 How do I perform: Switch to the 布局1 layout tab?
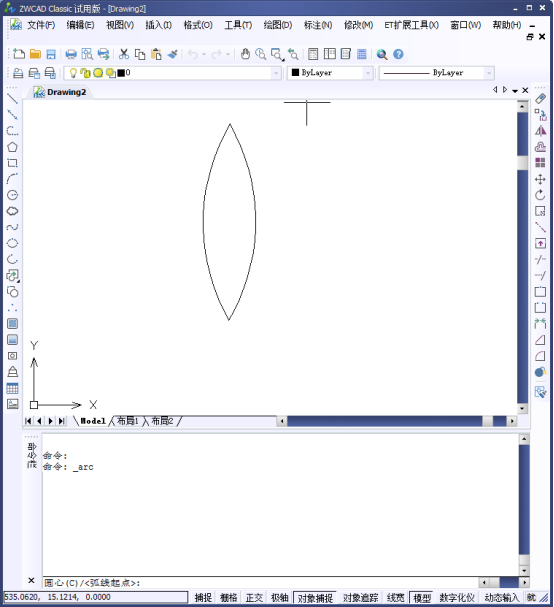(128, 421)
